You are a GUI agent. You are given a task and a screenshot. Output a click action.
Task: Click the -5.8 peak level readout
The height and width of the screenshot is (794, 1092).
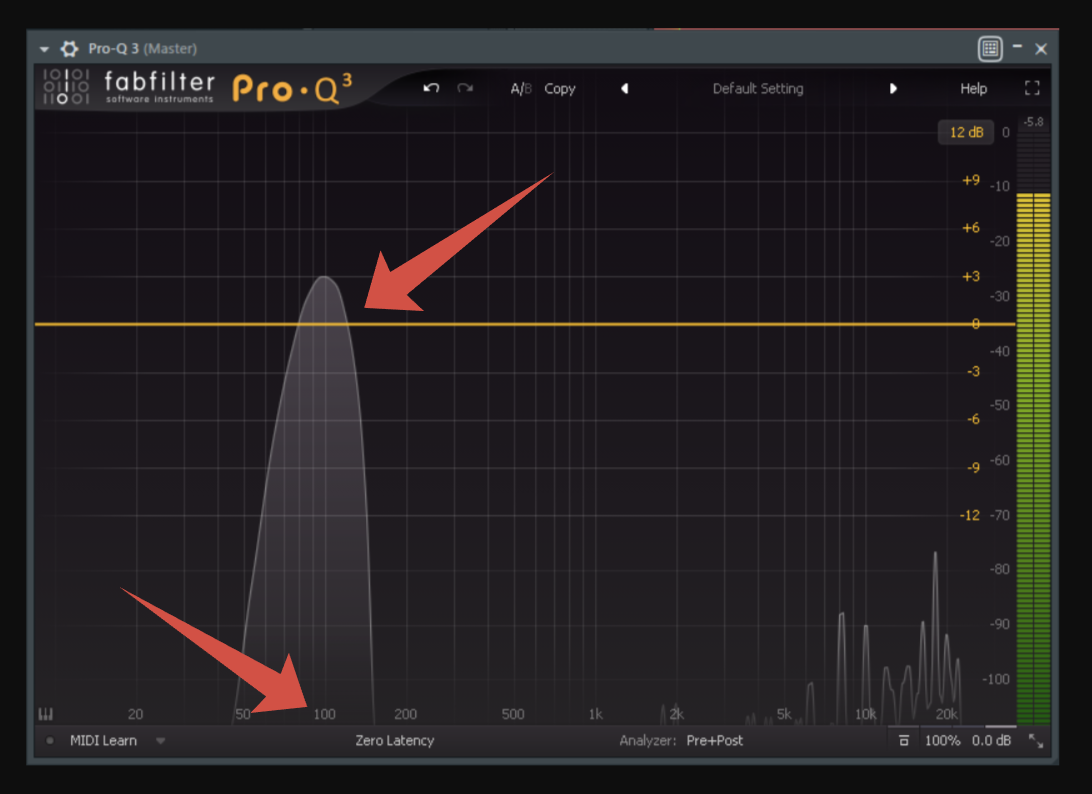tap(1034, 122)
